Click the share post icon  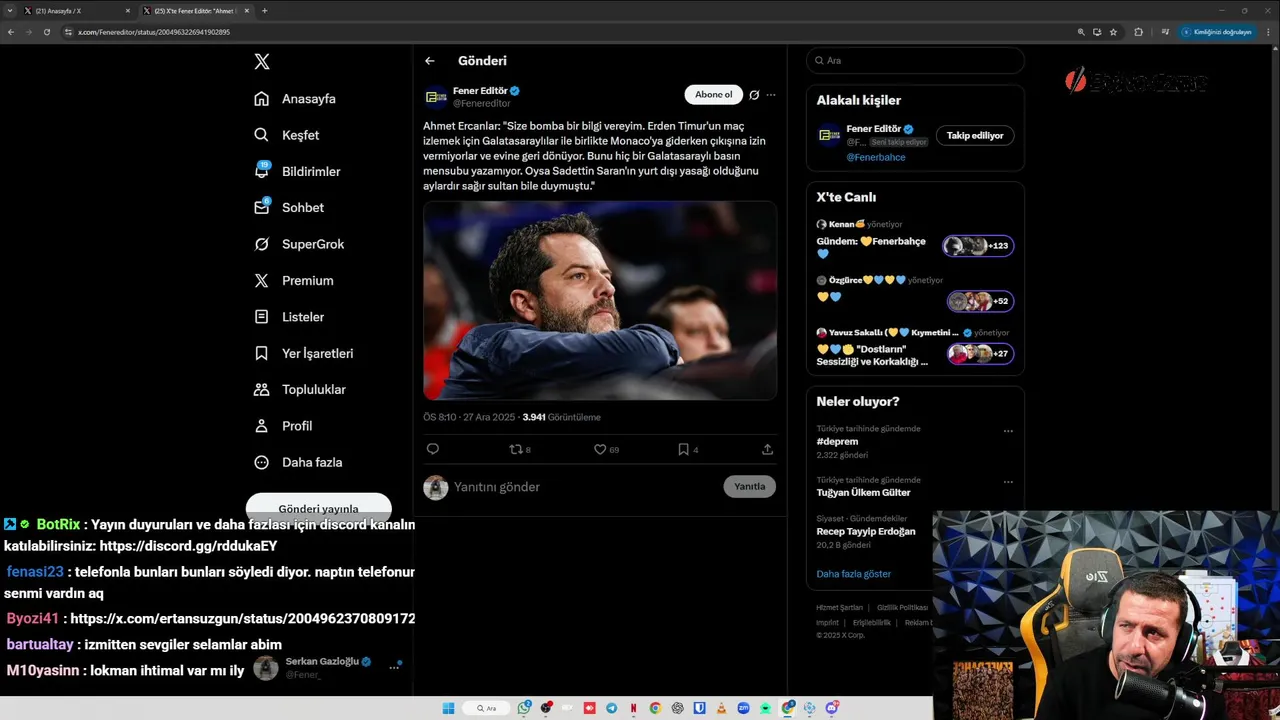767,450
